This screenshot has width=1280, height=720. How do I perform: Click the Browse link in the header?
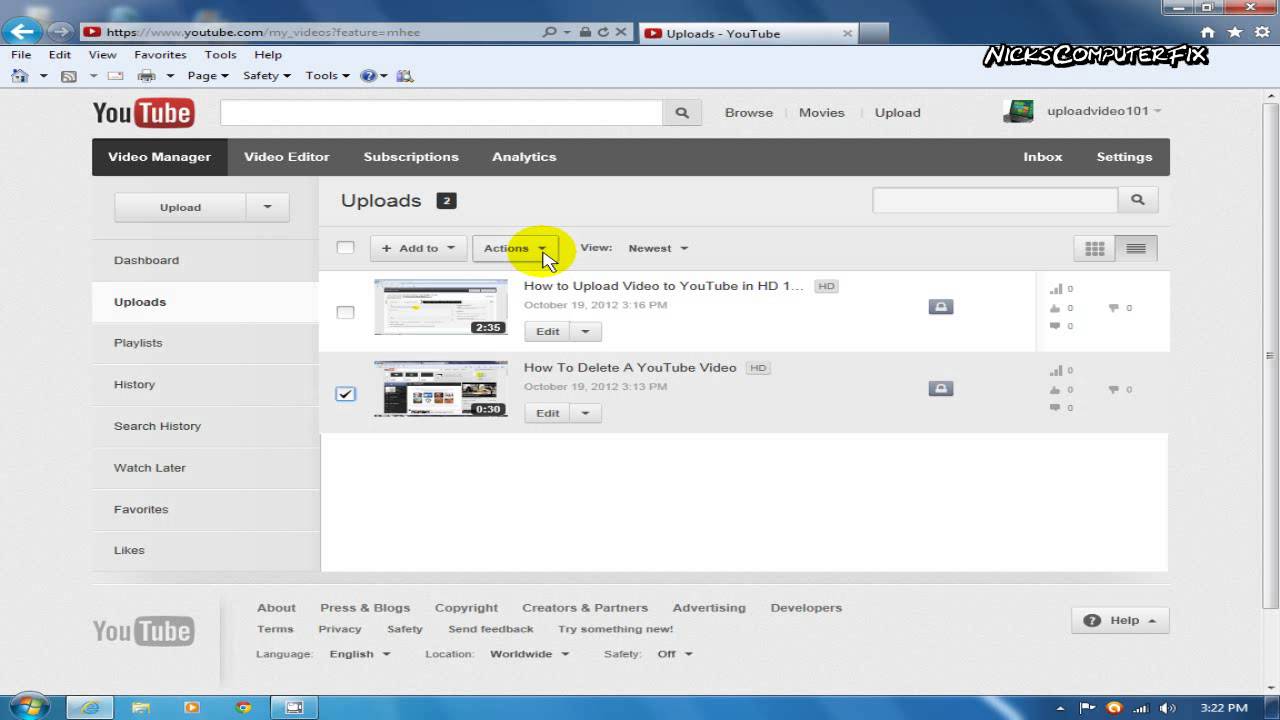749,113
